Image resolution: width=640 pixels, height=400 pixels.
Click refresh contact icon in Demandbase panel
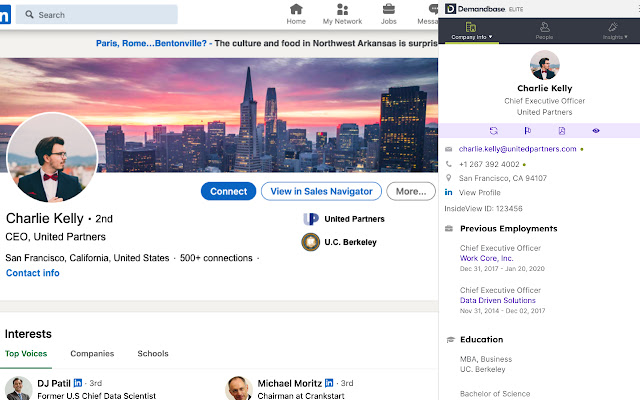(493, 131)
